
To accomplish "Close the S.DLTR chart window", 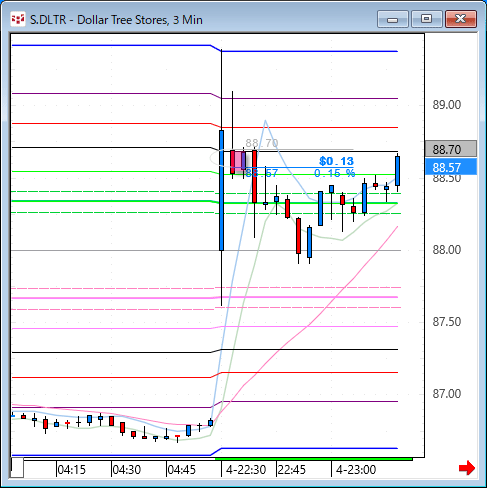I will [x=461, y=19].
